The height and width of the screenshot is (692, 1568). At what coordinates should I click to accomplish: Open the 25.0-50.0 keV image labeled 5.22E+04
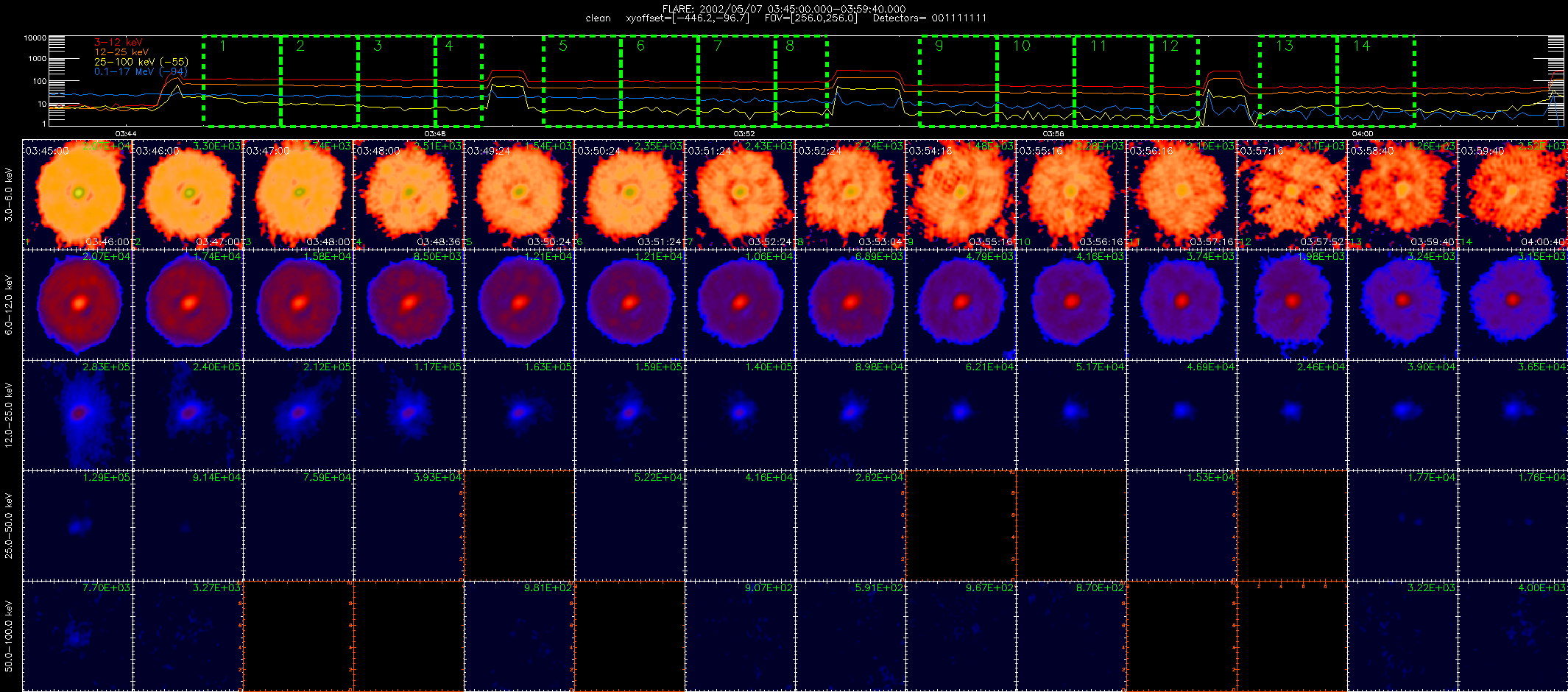click(629, 525)
